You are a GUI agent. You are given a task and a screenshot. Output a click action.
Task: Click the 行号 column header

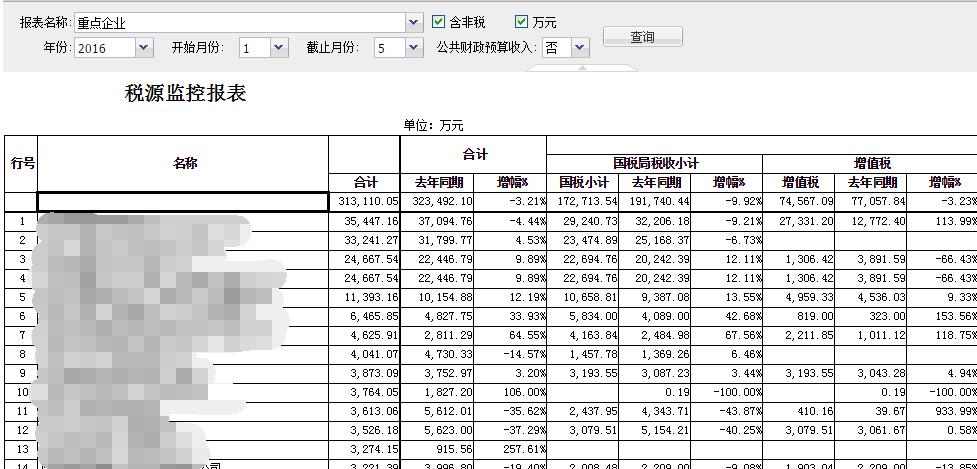21,164
